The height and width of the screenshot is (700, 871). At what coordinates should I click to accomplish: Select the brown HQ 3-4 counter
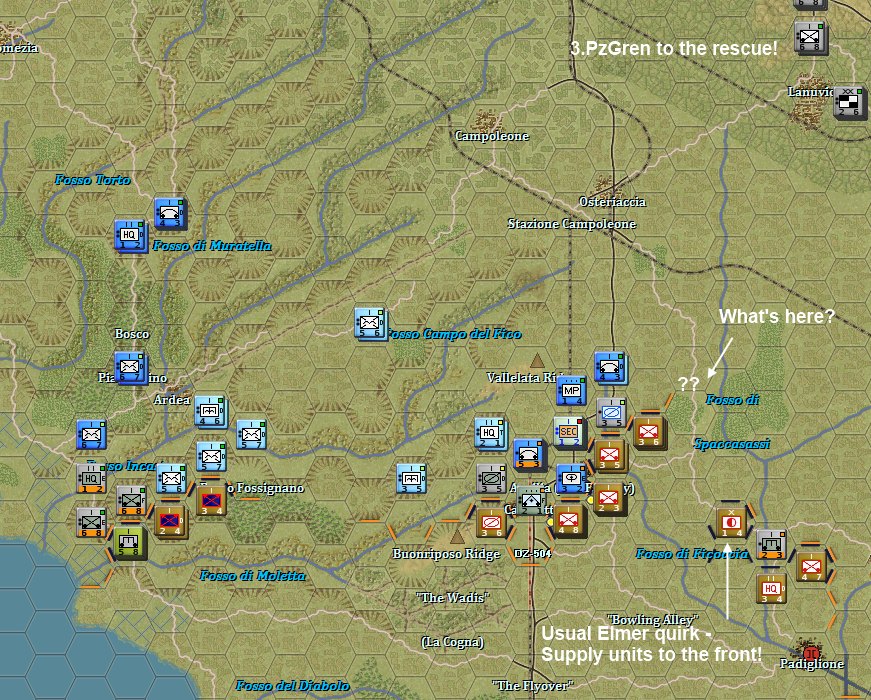771,589
